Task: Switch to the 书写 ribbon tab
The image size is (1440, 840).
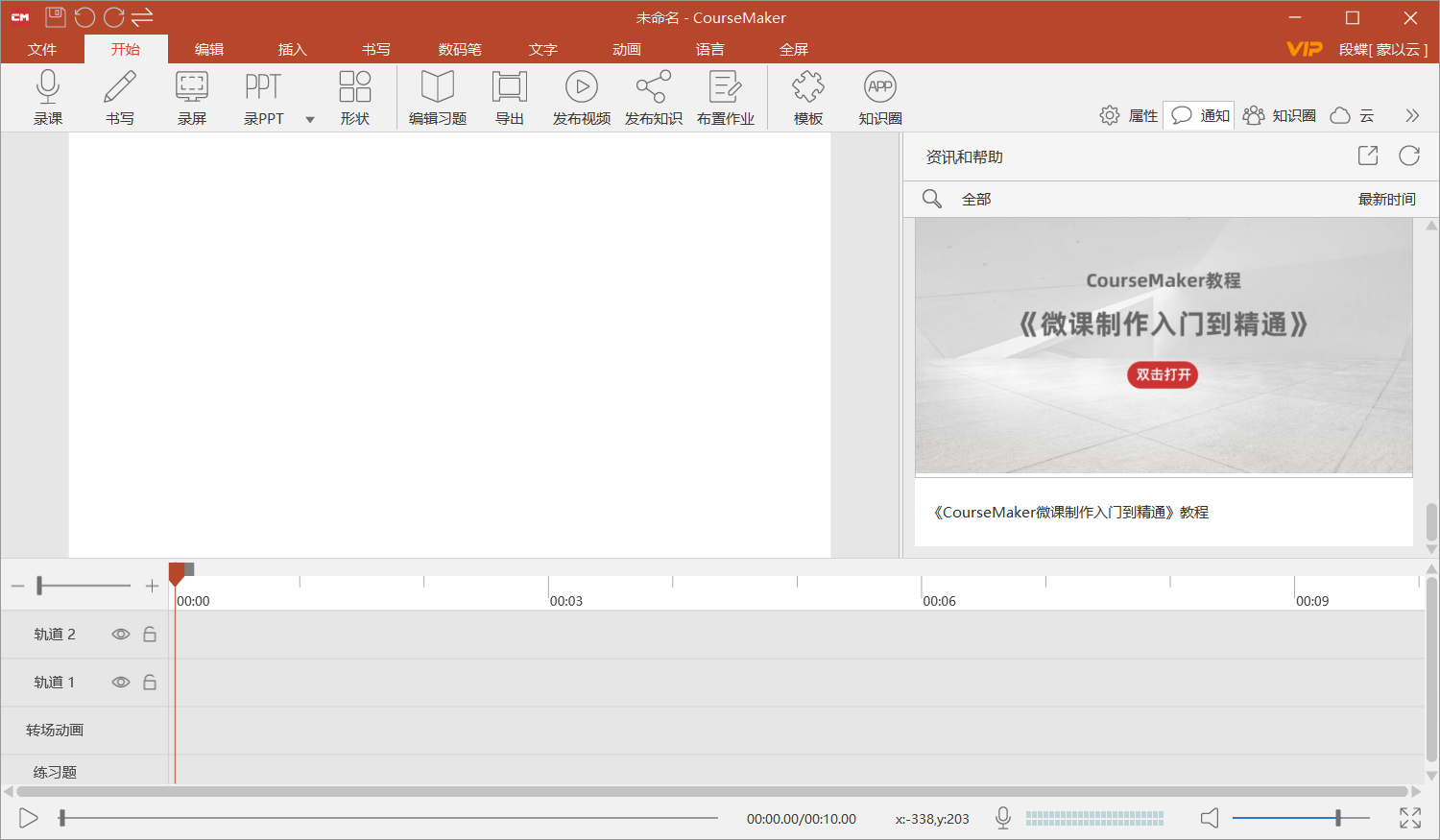Action: 376,49
